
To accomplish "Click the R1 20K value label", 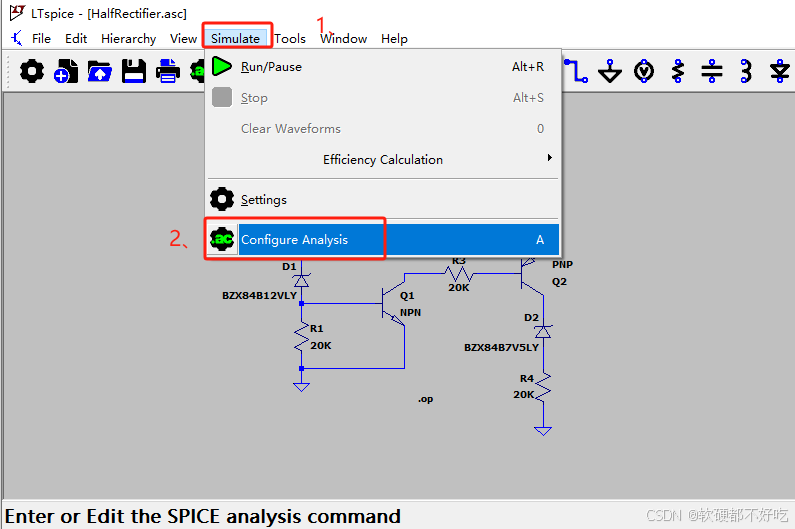I will (321, 345).
